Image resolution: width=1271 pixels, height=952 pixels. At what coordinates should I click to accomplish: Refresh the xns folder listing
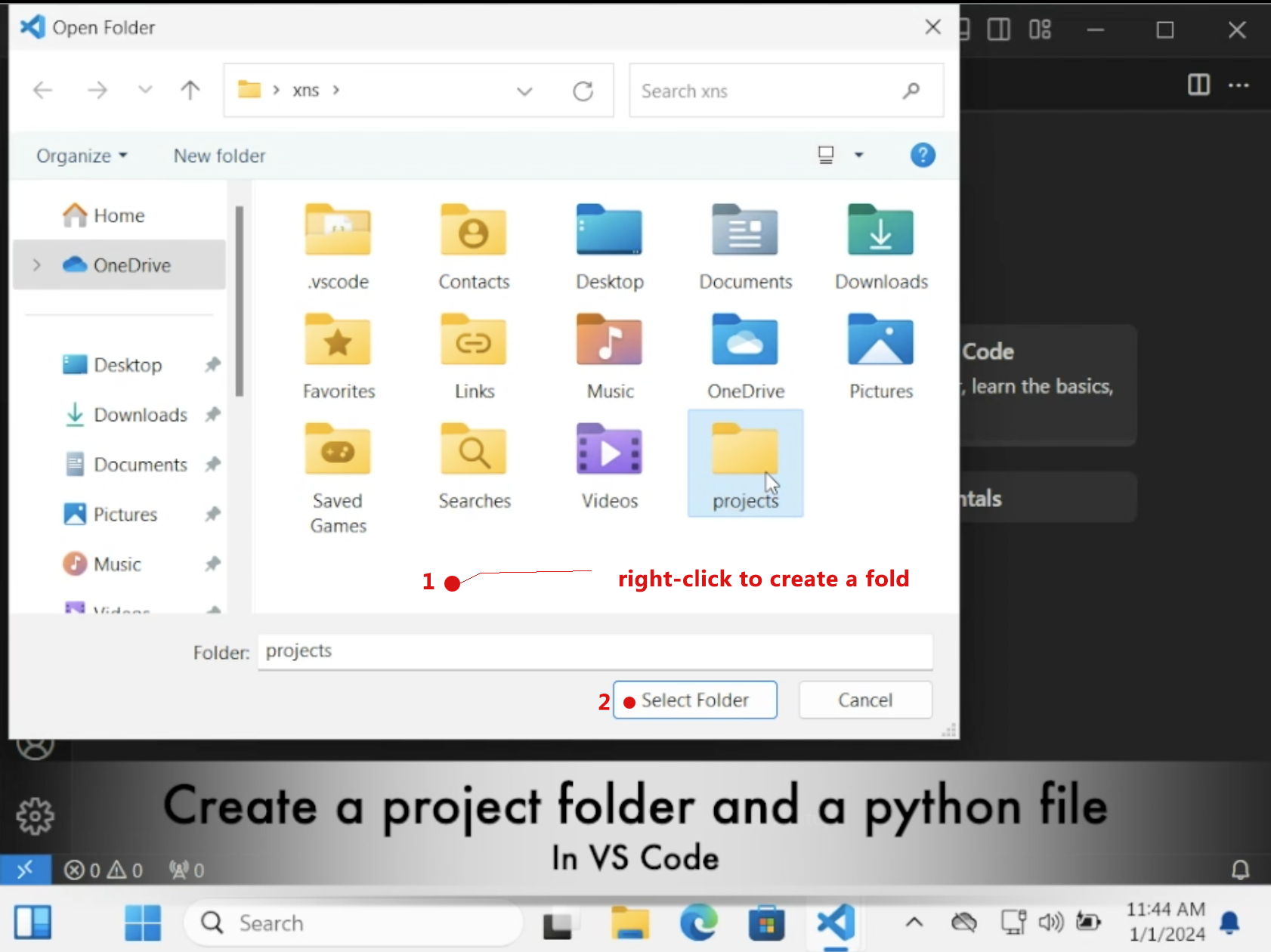(x=583, y=91)
